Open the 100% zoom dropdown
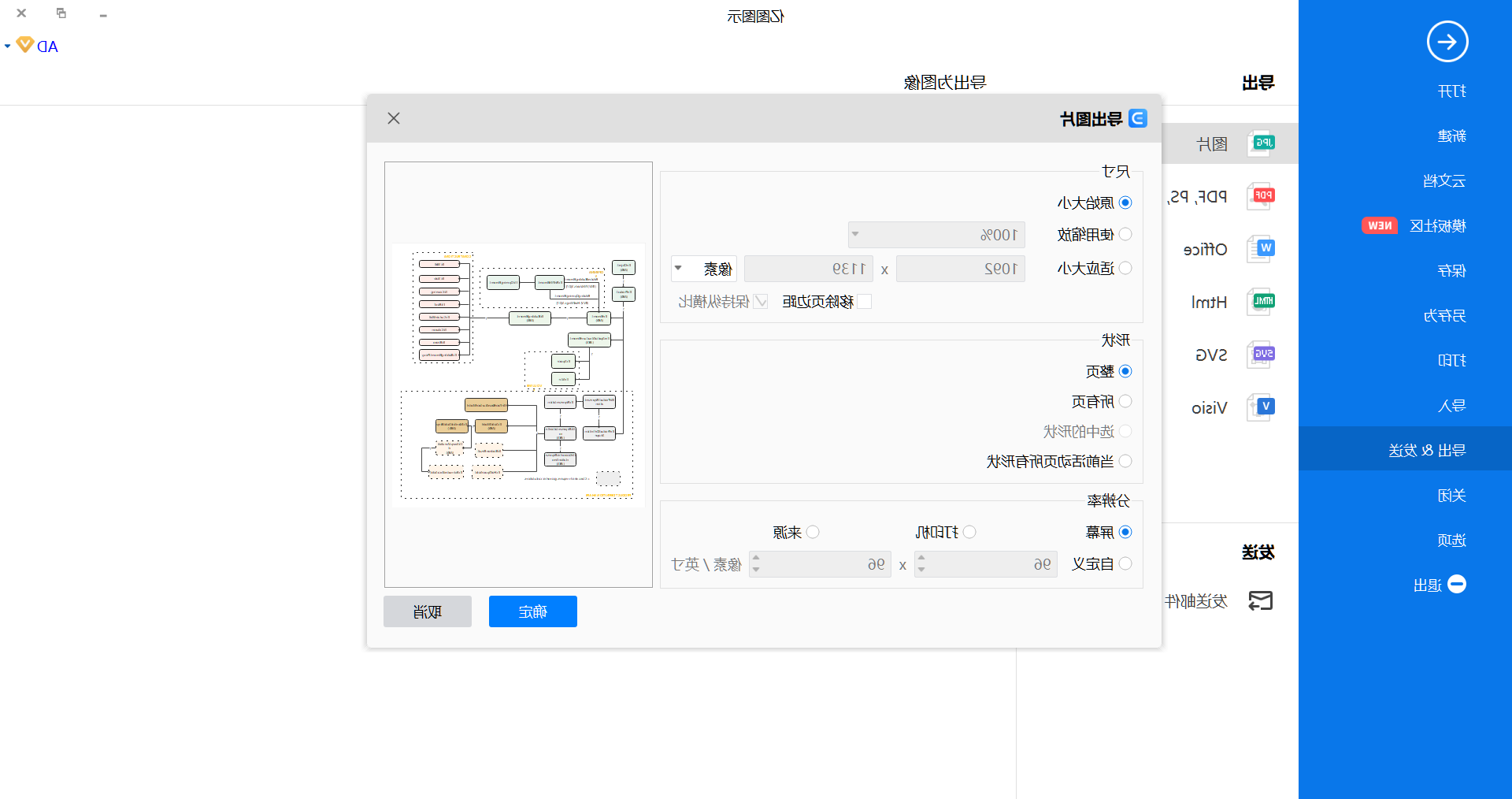The height and width of the screenshot is (799, 1512). pos(936,235)
